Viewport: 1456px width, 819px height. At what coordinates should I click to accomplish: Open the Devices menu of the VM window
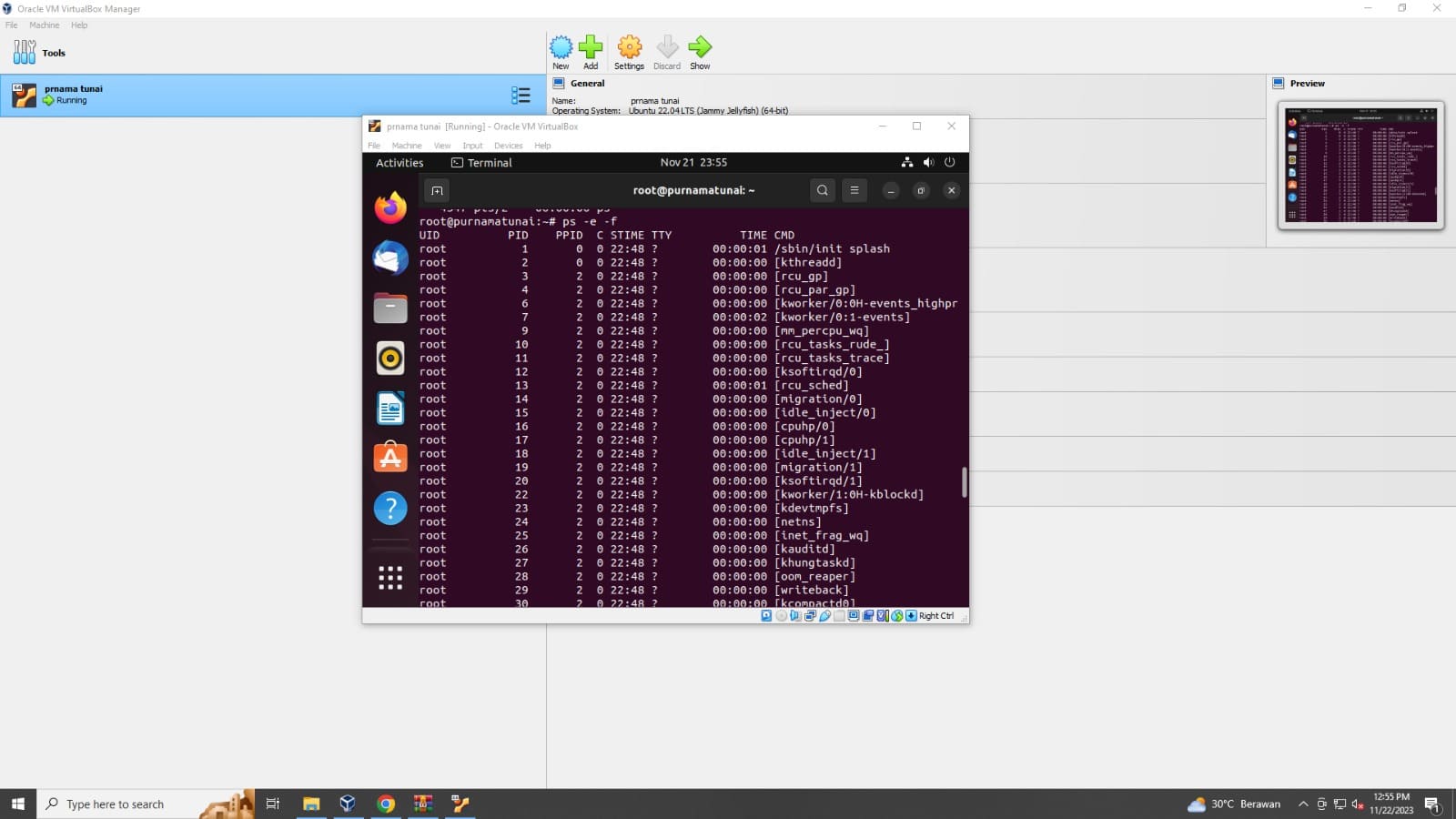coord(508,146)
